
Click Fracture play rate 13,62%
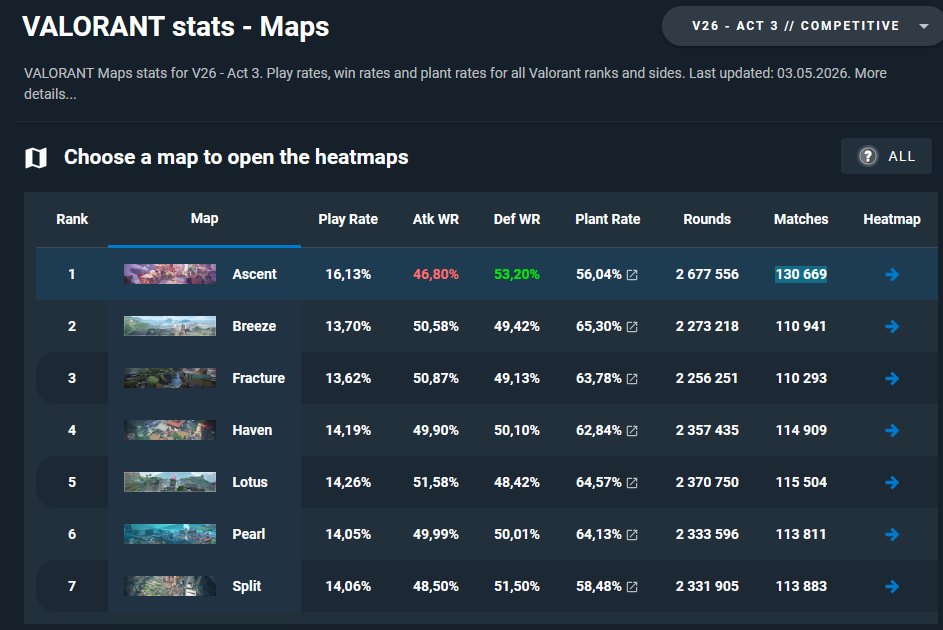[x=348, y=378]
